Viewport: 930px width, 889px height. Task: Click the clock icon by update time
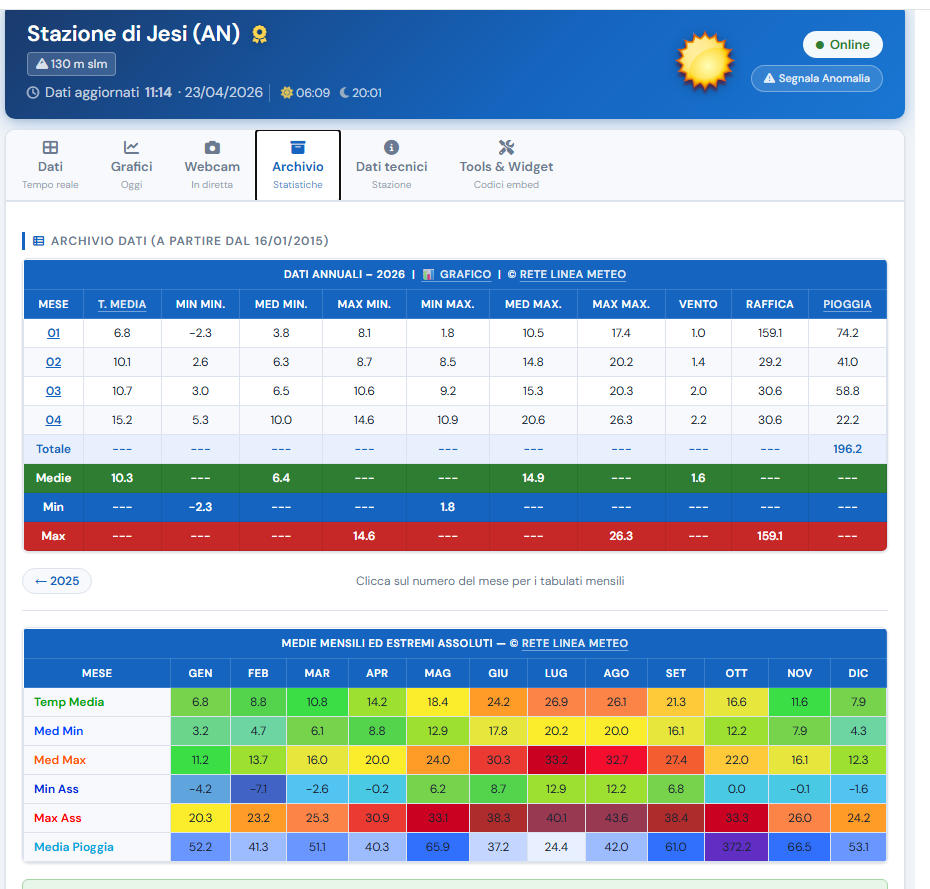33,93
